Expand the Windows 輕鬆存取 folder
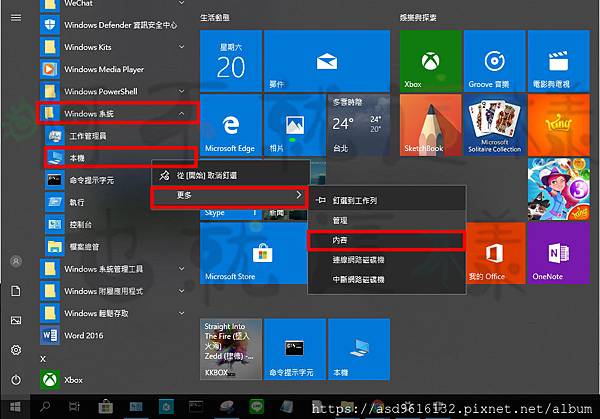This screenshot has width=600, height=419. coord(181,313)
